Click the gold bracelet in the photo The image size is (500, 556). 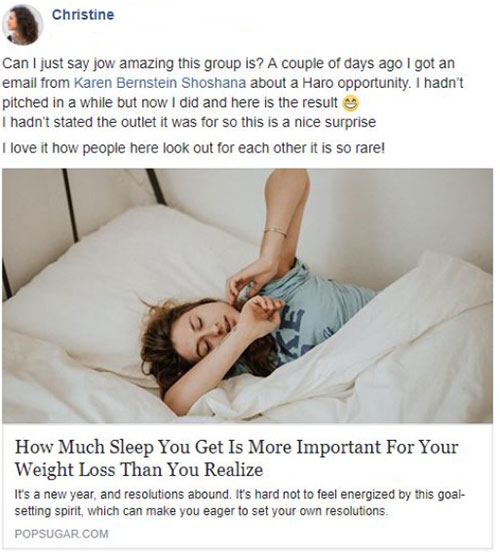coord(275,232)
